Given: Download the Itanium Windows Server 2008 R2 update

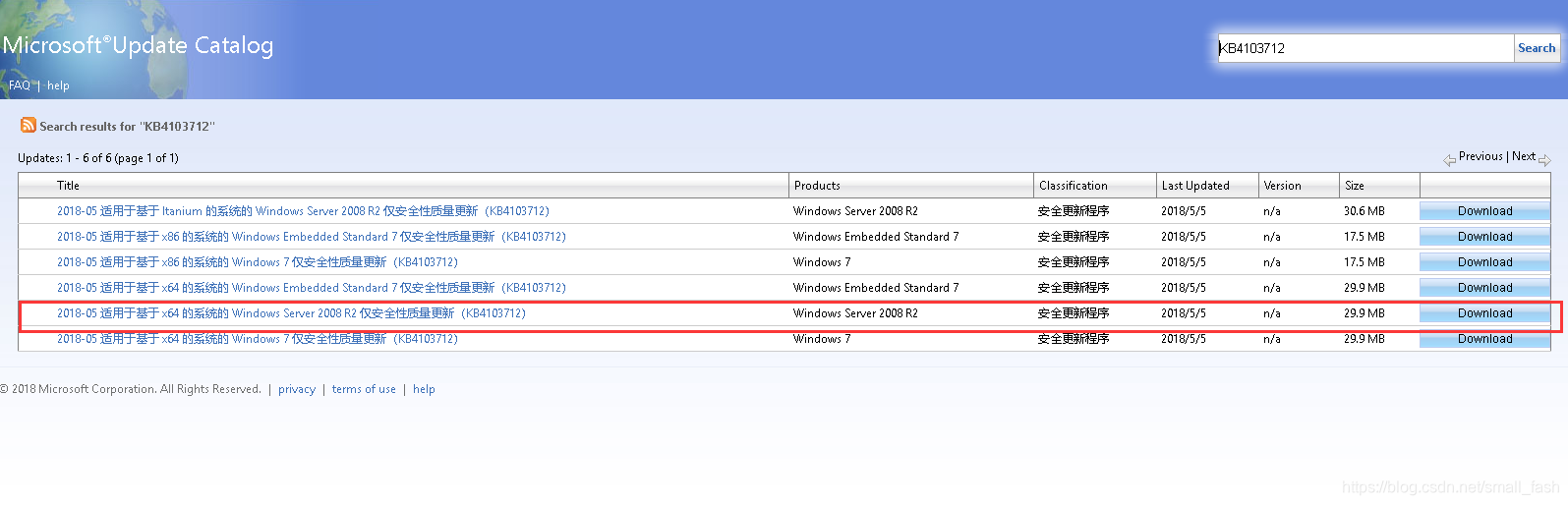Looking at the screenshot, I should (1484, 211).
